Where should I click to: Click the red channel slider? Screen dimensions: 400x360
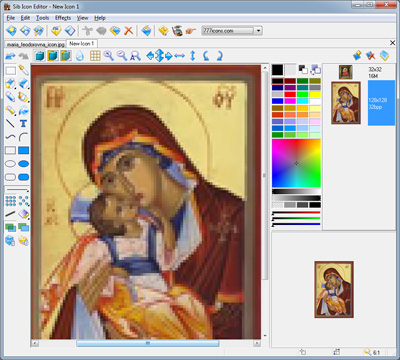[296, 212]
